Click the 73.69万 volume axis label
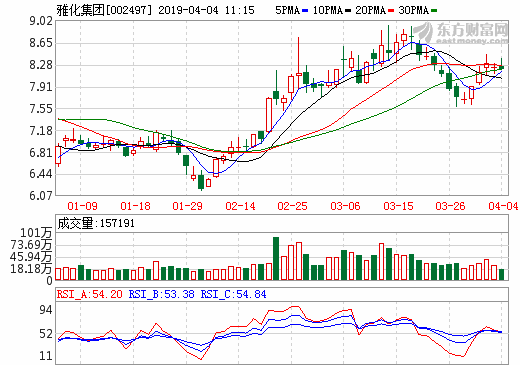This screenshot has width=520, height=365. 31,245
